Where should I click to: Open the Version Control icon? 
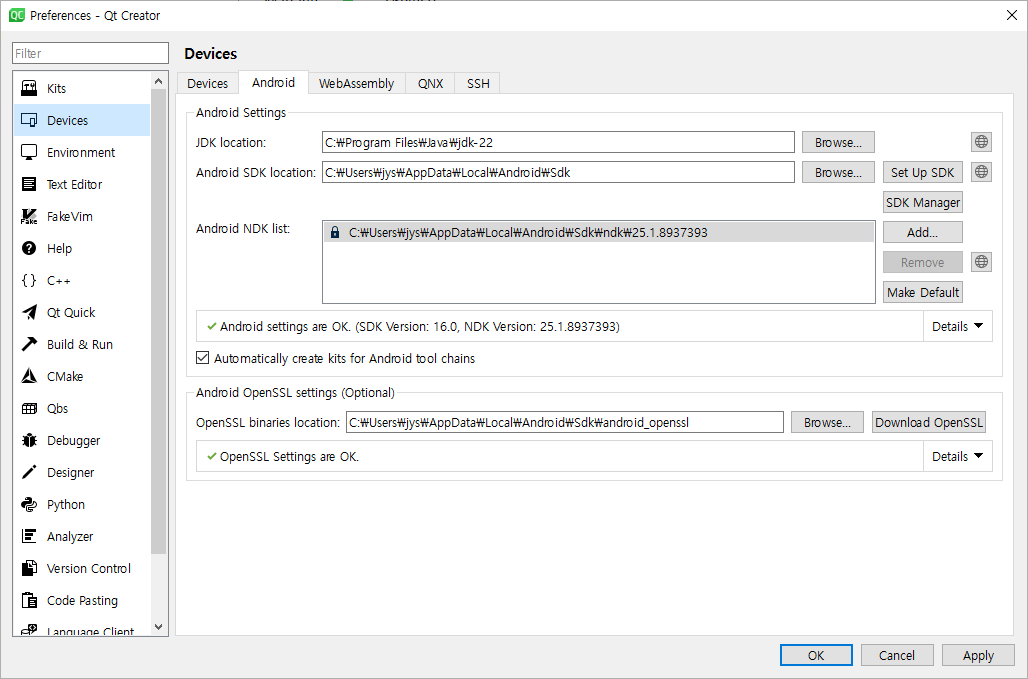point(29,568)
